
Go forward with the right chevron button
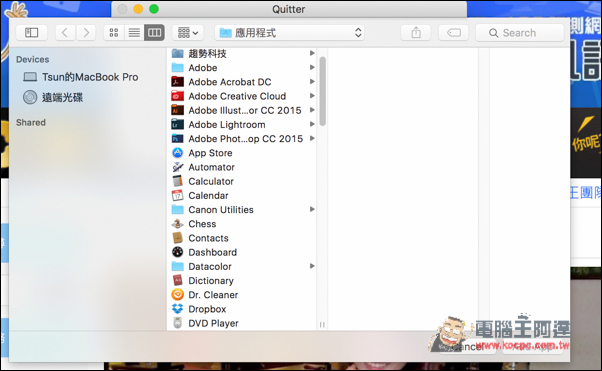point(86,33)
